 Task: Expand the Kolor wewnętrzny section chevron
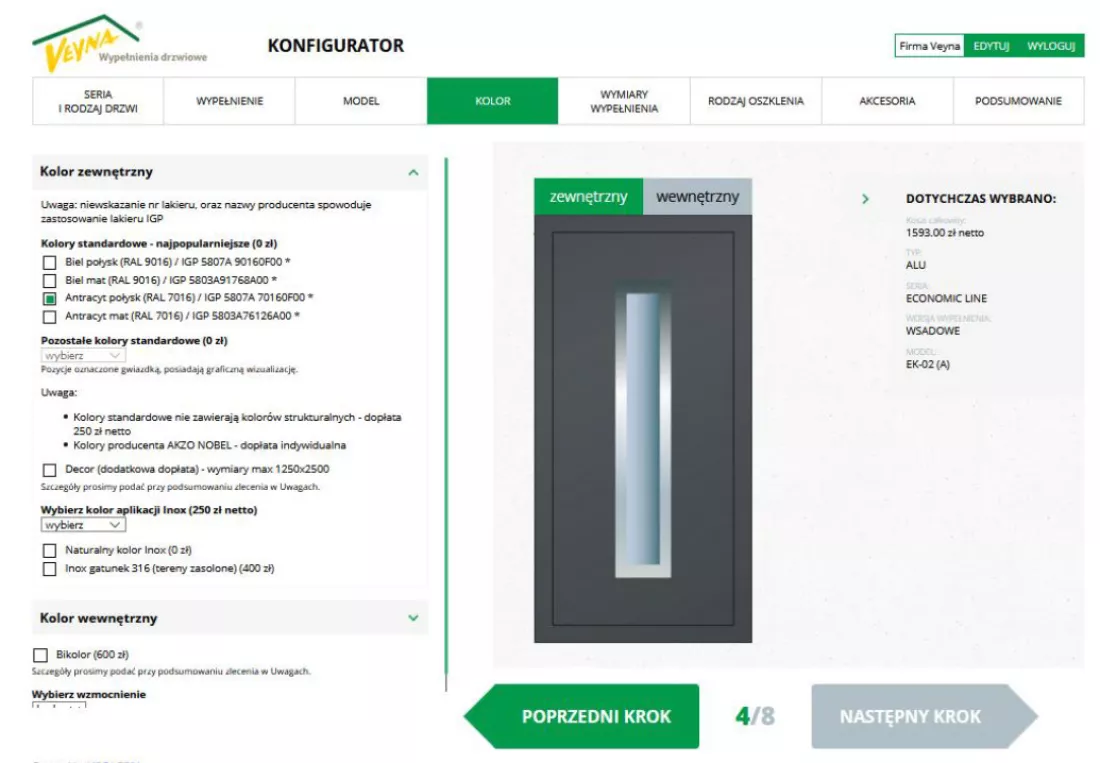[x=413, y=618]
